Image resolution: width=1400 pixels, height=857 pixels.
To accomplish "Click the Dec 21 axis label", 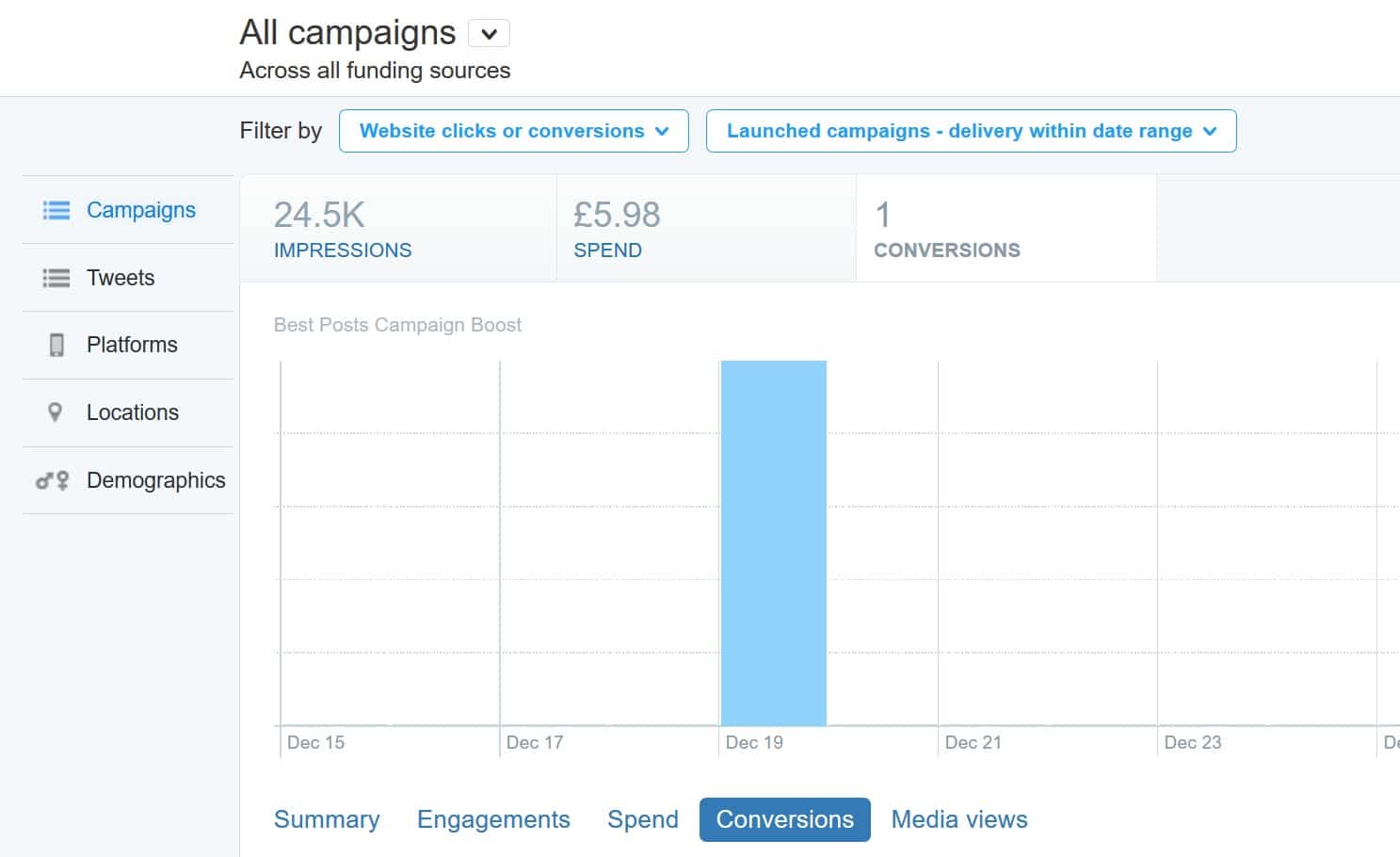I will [973, 742].
